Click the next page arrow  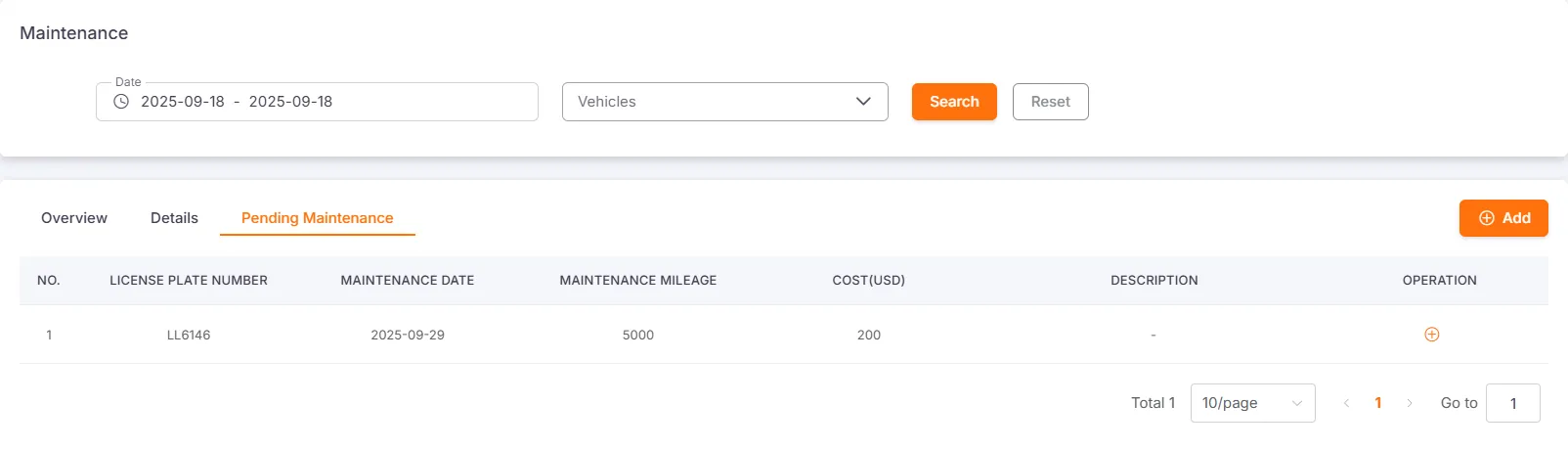1410,403
